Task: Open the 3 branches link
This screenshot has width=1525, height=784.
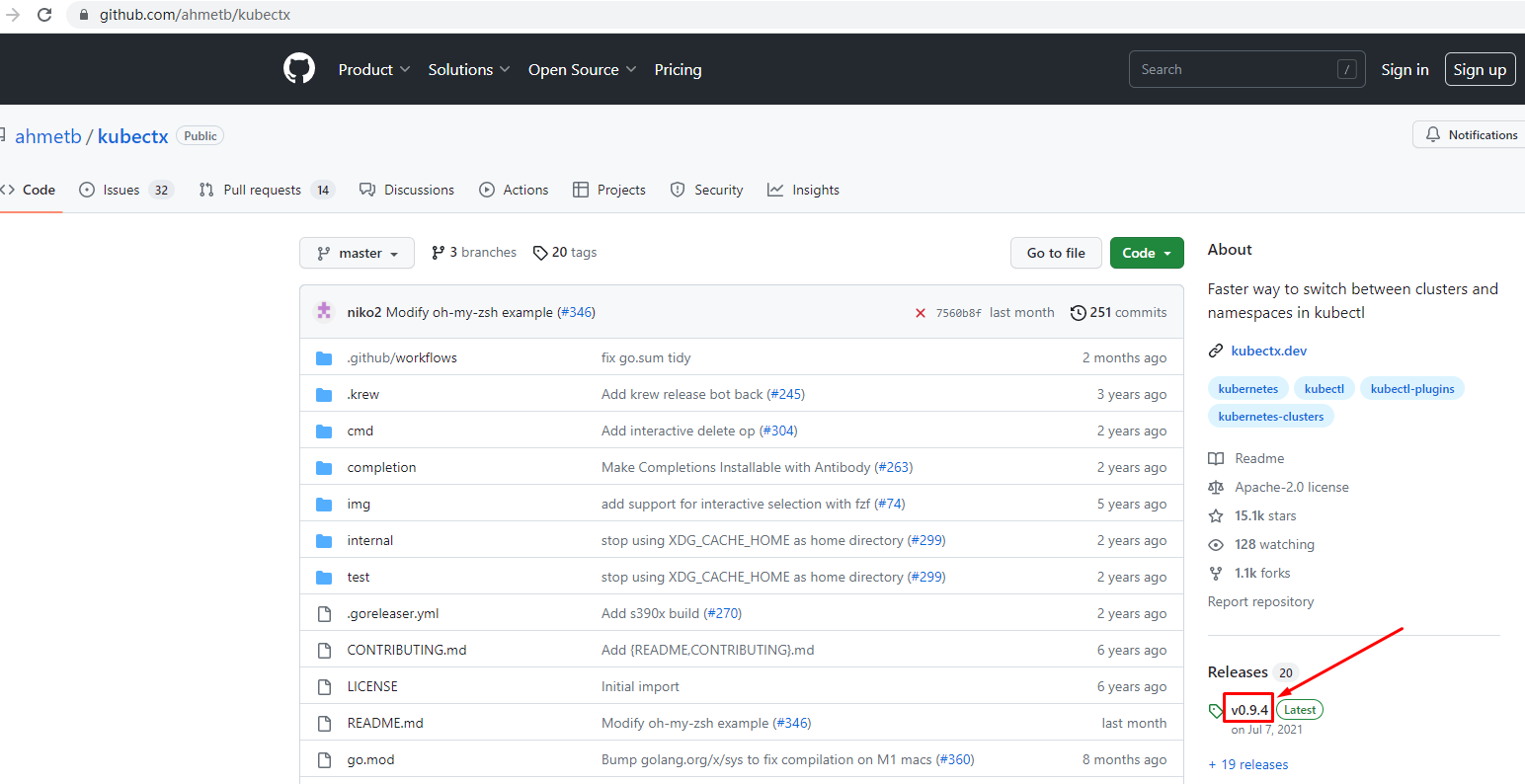Action: pyautogui.click(x=474, y=253)
